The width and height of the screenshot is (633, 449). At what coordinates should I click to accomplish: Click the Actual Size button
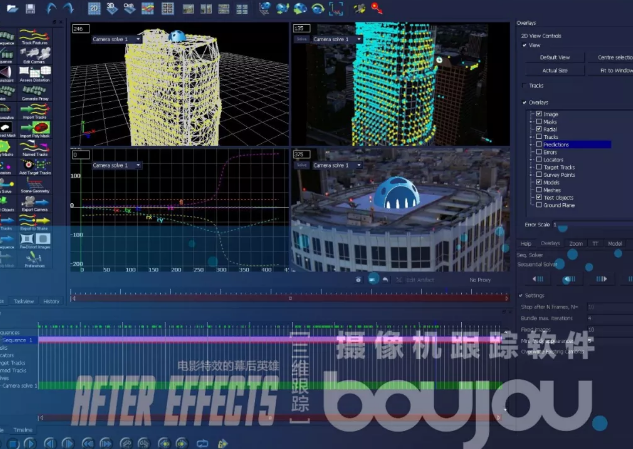click(x=555, y=70)
